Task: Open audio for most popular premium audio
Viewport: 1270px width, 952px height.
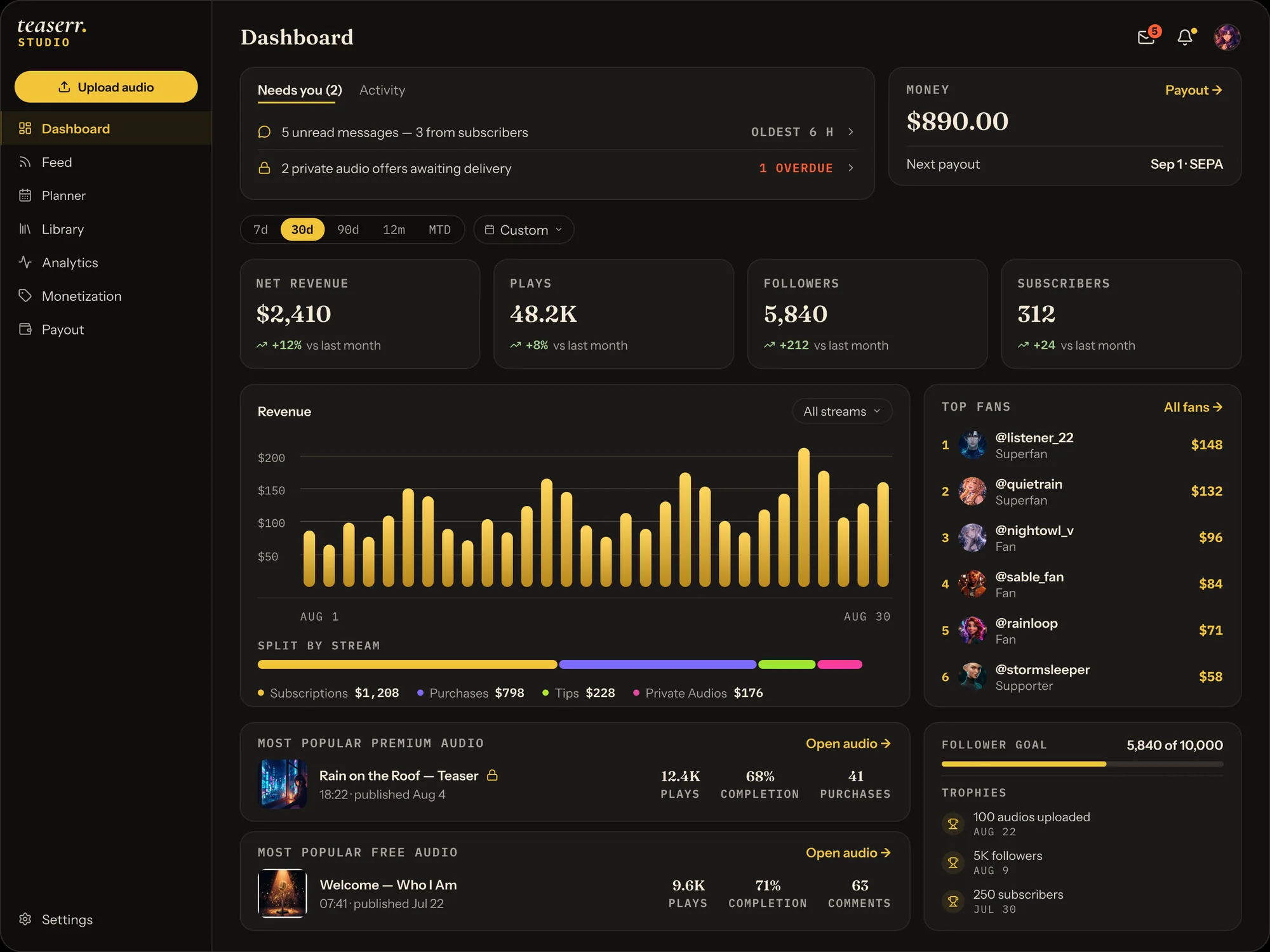Action: click(848, 743)
